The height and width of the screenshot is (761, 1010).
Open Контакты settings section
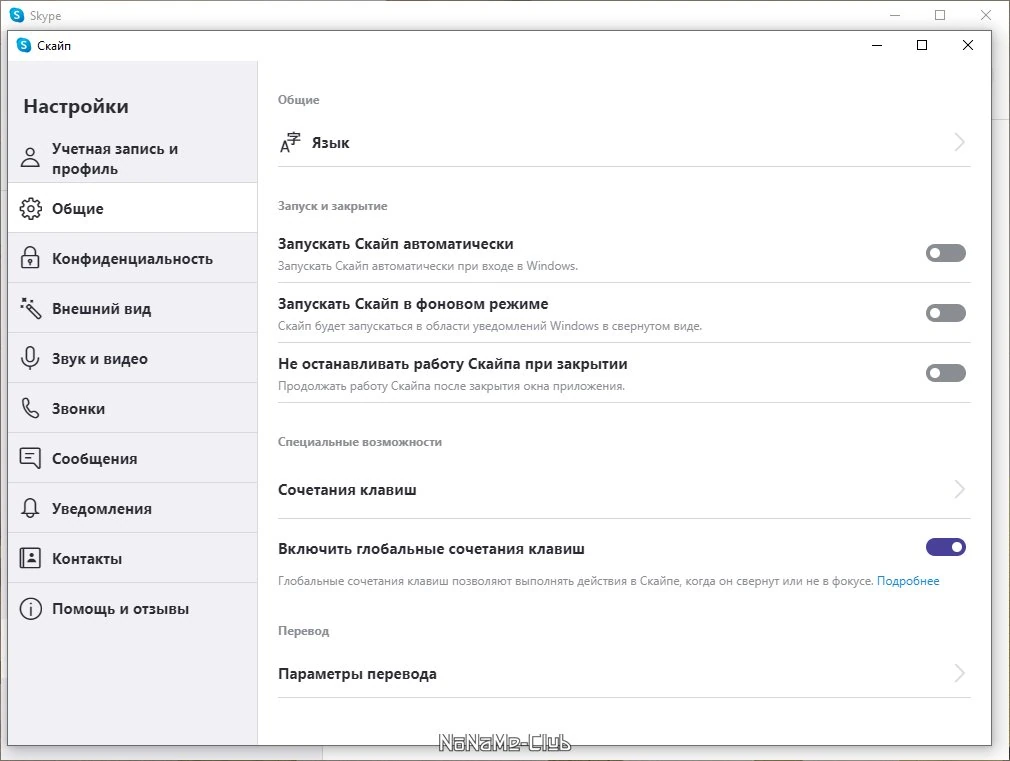tap(133, 558)
